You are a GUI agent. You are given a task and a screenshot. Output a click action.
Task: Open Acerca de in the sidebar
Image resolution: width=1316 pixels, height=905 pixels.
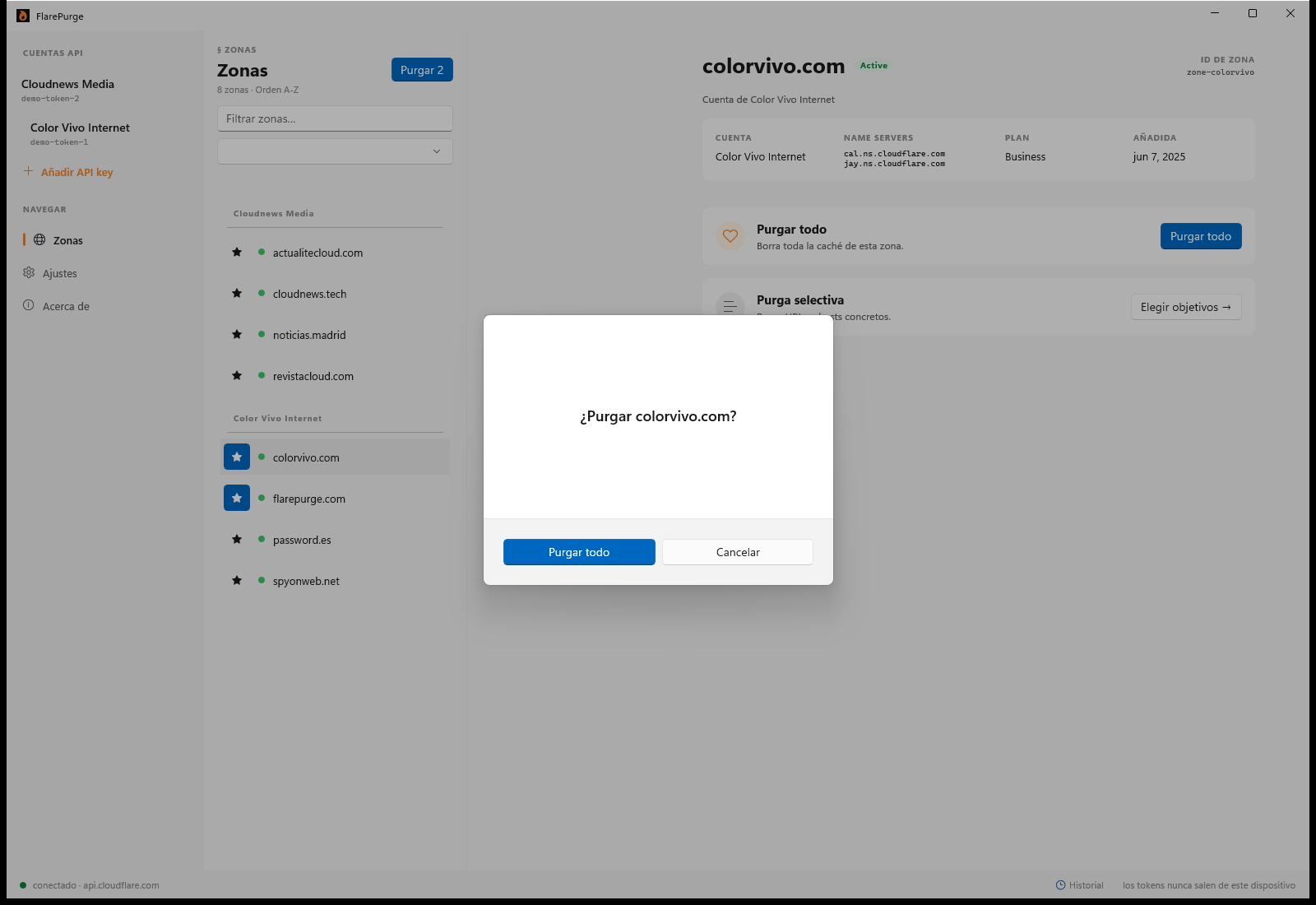coord(105,306)
